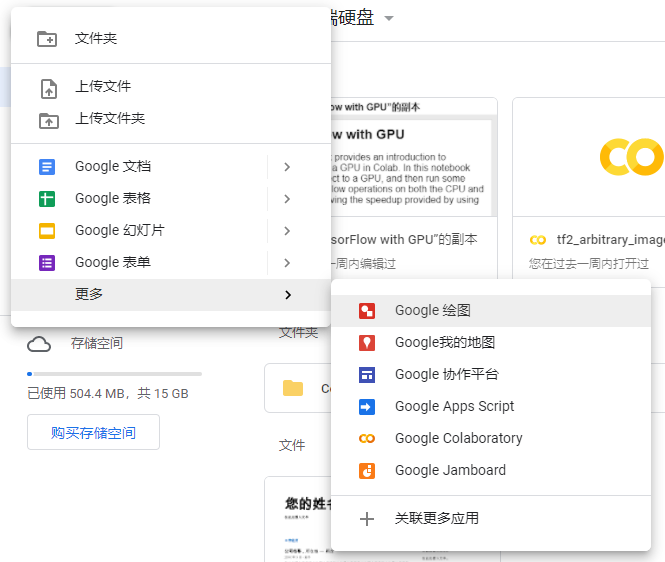Image resolution: width=665 pixels, height=562 pixels.
Task: Click the Google Jamboard orange icon
Action: coord(367,471)
